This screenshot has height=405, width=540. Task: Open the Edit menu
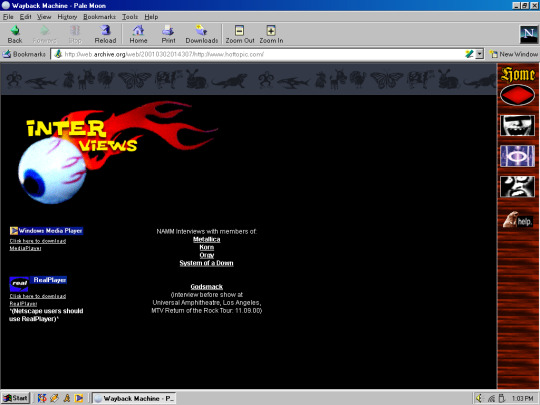(x=25, y=17)
